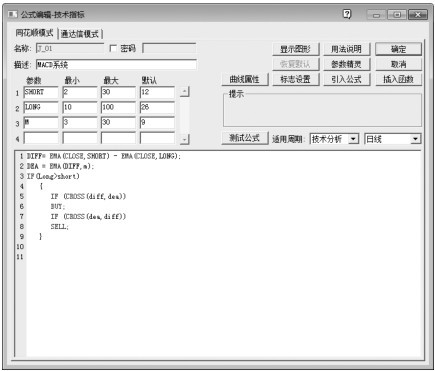Open 曲线属性 curve properties
This screenshot has width=435, height=371.
(245, 79)
